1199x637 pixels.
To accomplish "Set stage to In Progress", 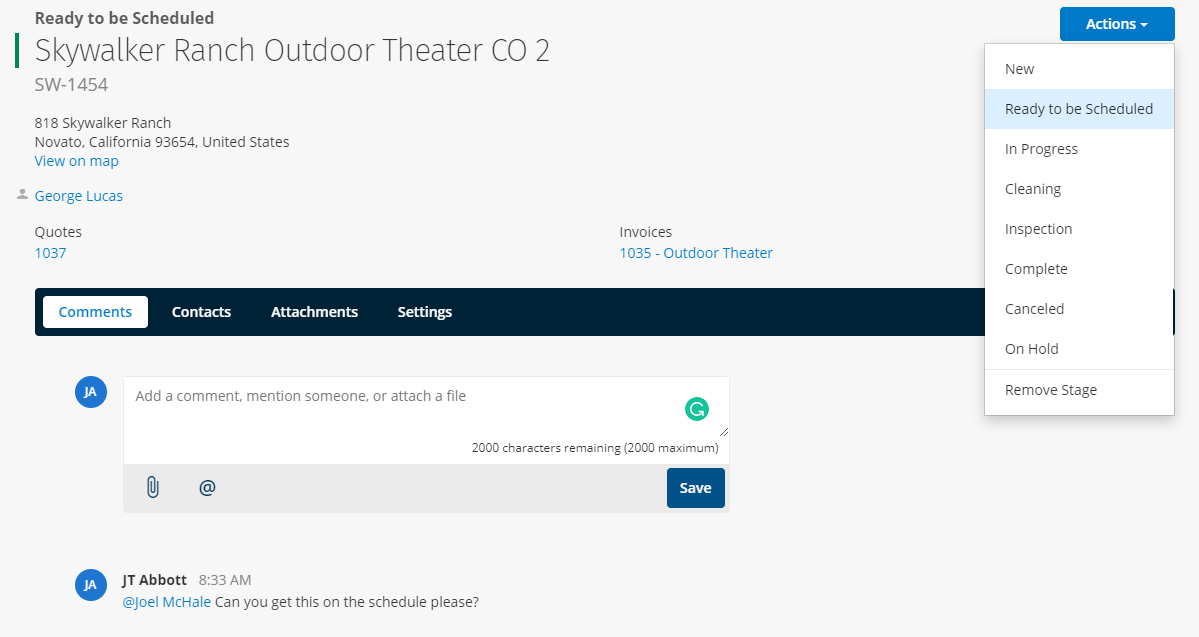I will [1079, 148].
